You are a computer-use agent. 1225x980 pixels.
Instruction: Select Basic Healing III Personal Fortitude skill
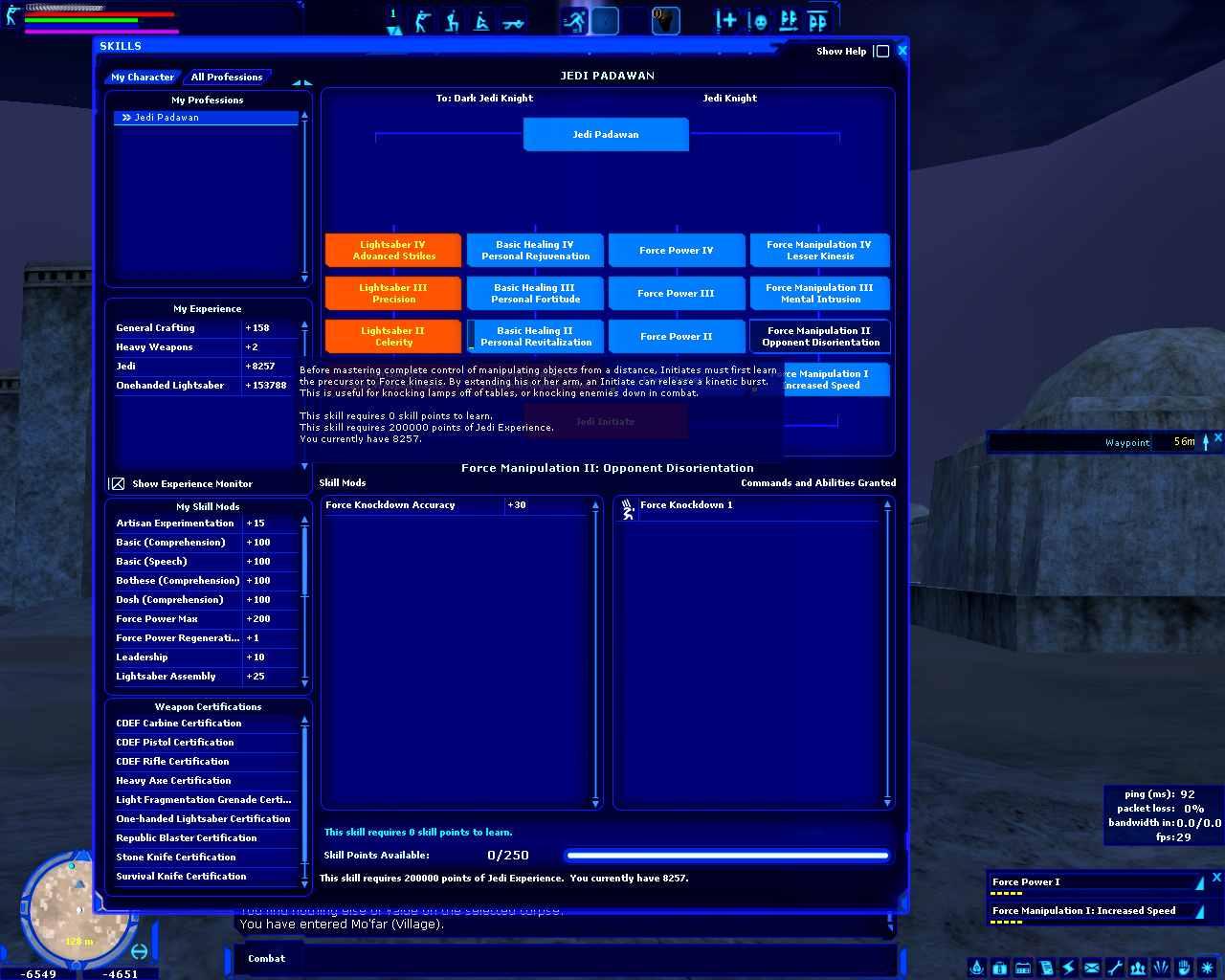click(x=535, y=293)
